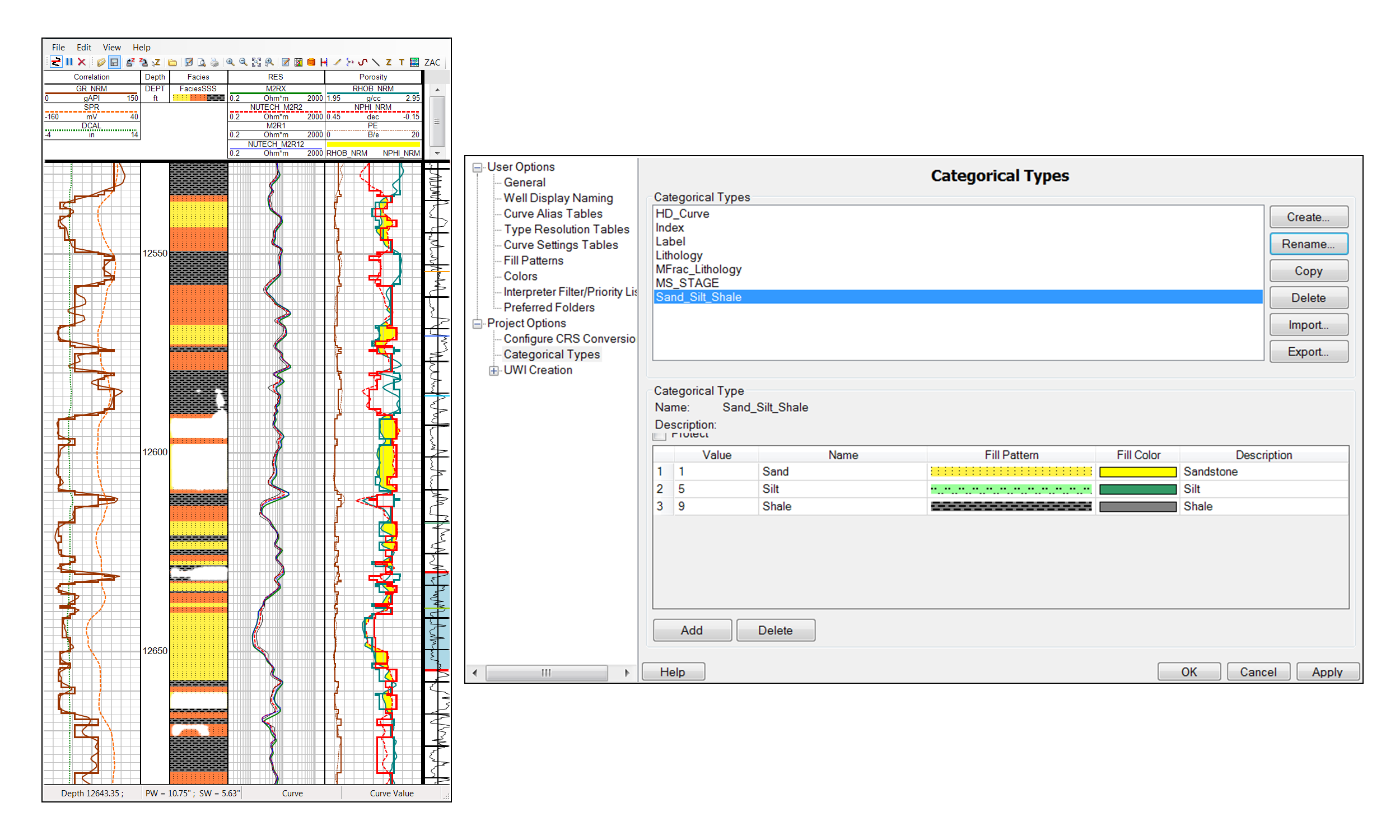Screen dimensions: 1400x840
Task: Select the pencil drawing tool
Action: (x=338, y=62)
